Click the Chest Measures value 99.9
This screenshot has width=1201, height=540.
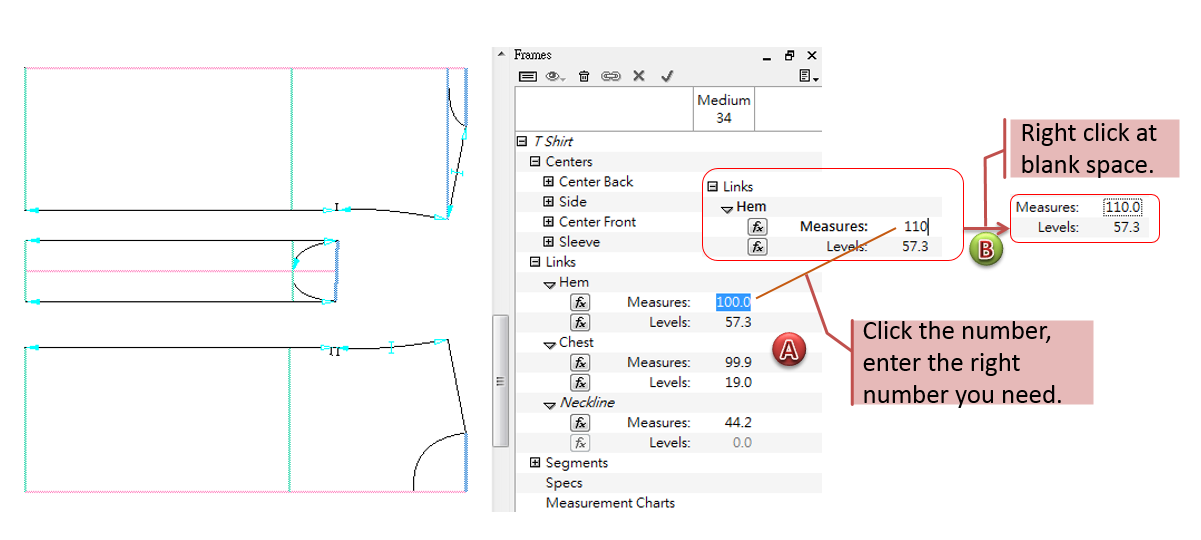point(737,362)
